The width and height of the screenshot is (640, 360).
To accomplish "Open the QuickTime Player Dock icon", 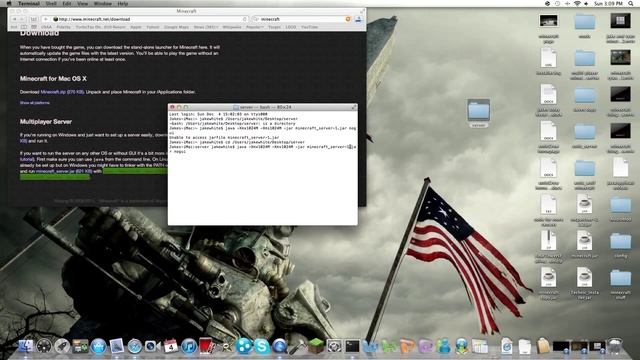I will tap(280, 346).
